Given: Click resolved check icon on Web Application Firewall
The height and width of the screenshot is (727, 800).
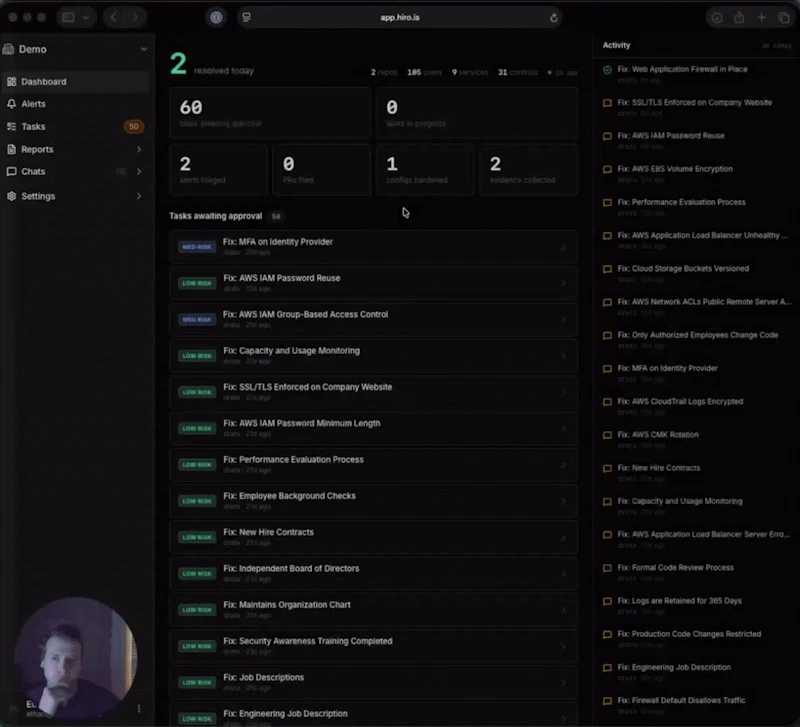Looking at the screenshot, I should tap(607, 70).
